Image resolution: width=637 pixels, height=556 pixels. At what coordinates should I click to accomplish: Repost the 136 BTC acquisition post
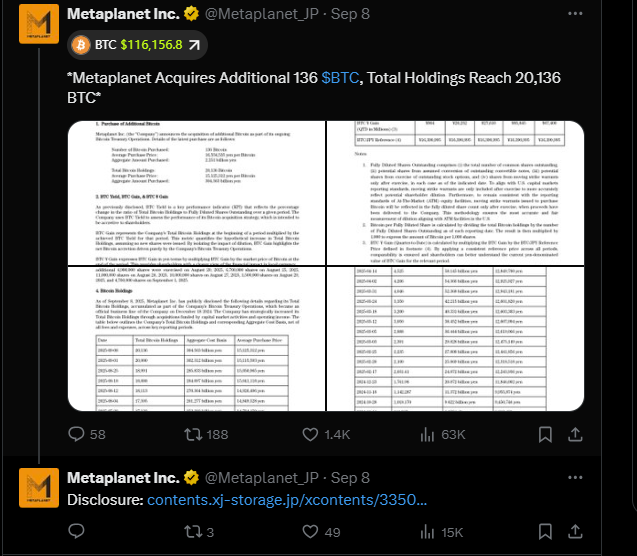[195, 434]
